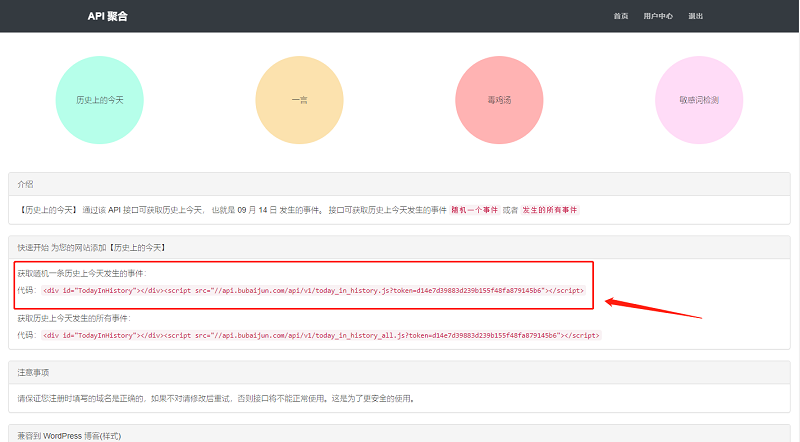The width and height of the screenshot is (800, 442).
Task: Select the 历史上的今天 green circle
Action: [x=99, y=100]
